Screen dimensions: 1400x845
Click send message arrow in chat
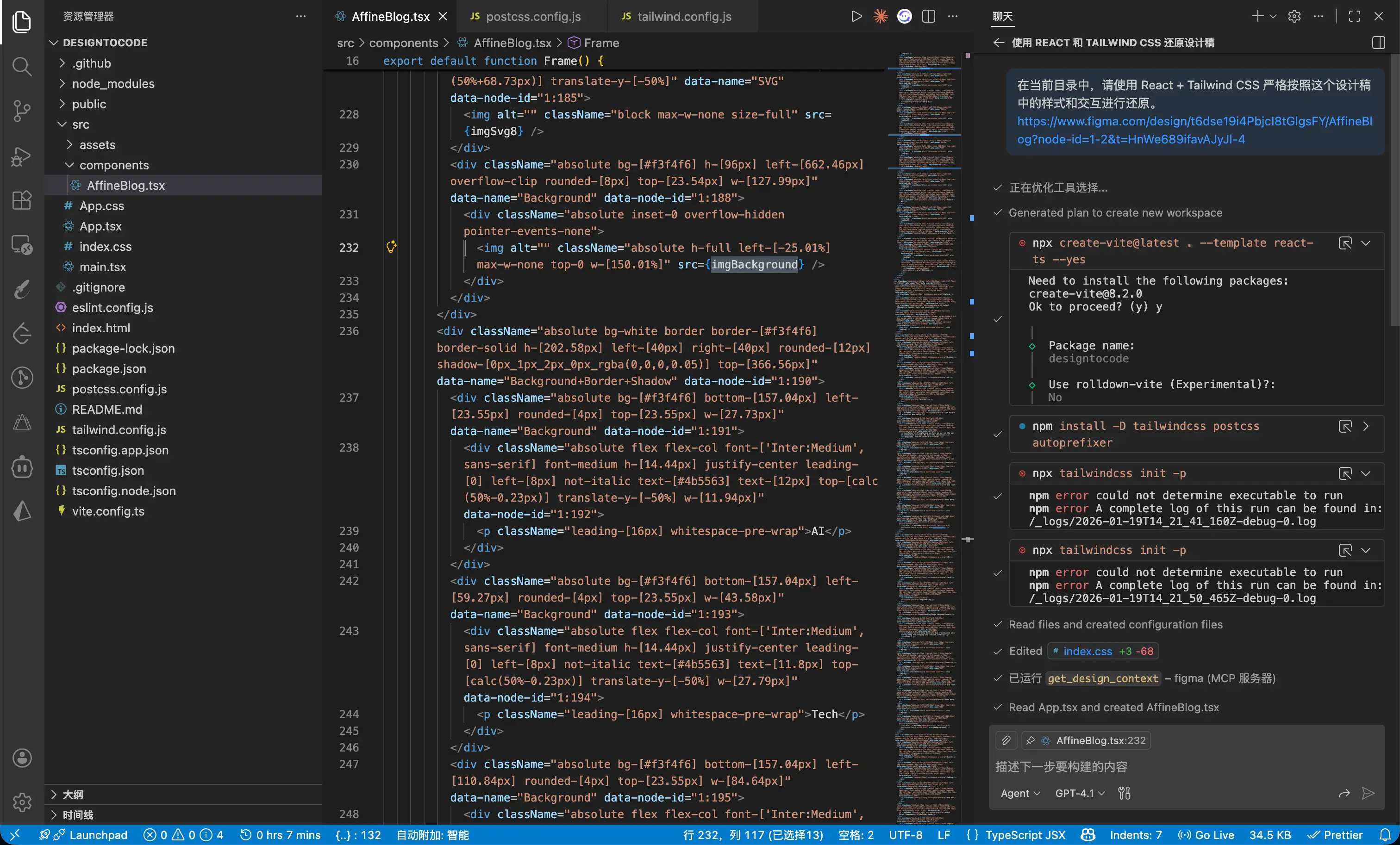(x=1368, y=793)
